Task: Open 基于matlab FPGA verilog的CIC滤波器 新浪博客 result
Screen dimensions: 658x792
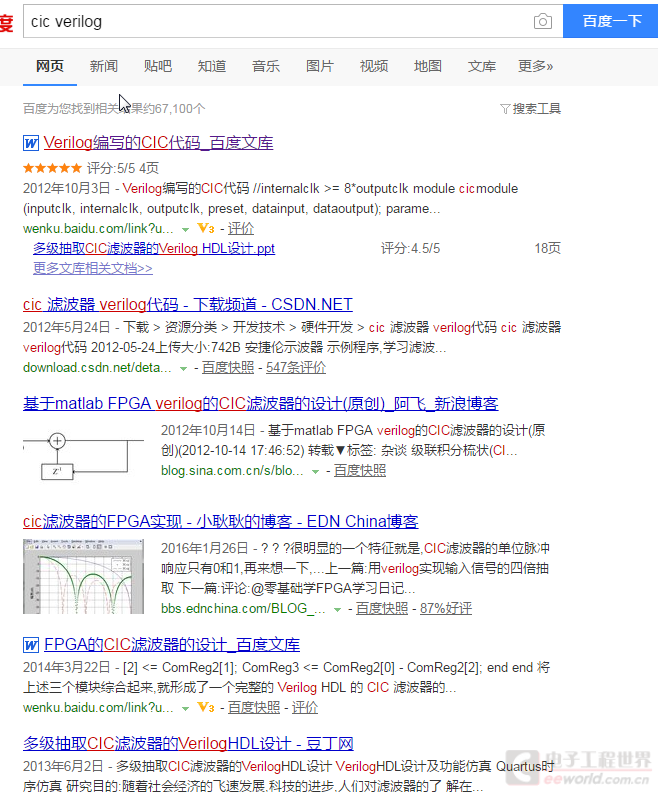Action: click(261, 404)
